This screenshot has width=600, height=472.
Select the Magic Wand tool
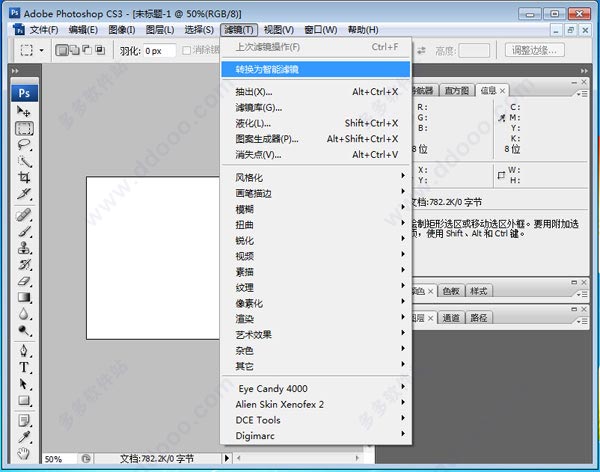24,161
